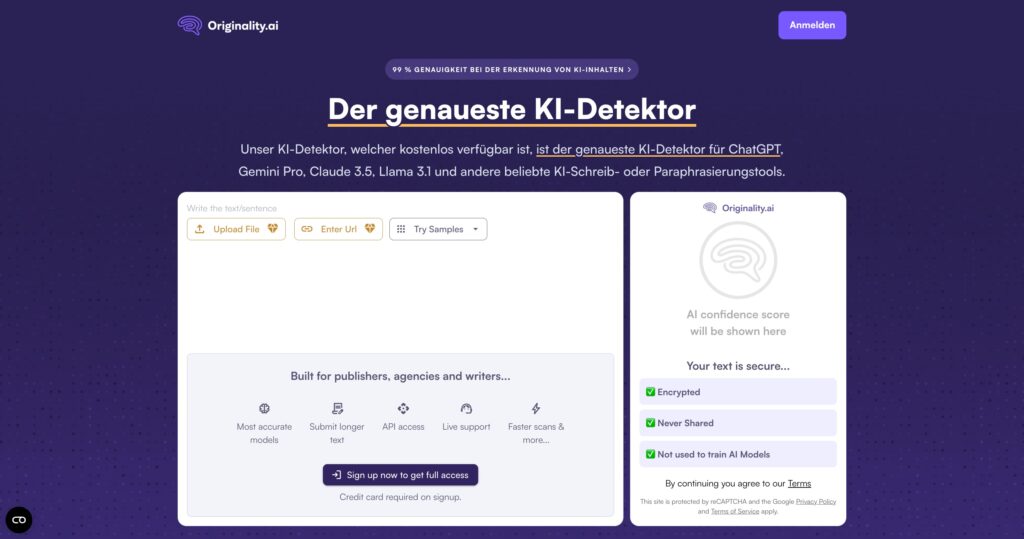Click the Not used to train AI Models checkmark

650,454
